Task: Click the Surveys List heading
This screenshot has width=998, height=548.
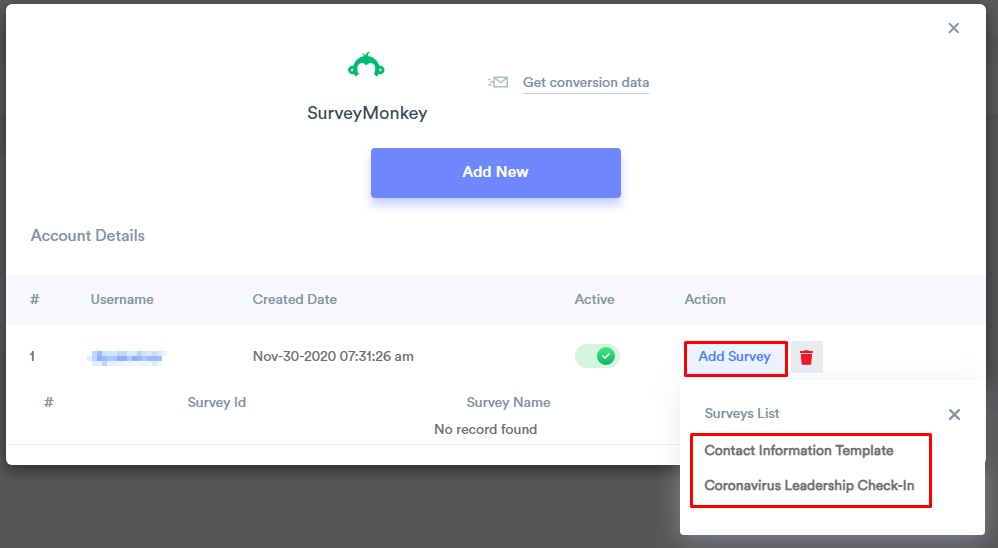Action: click(x=741, y=414)
